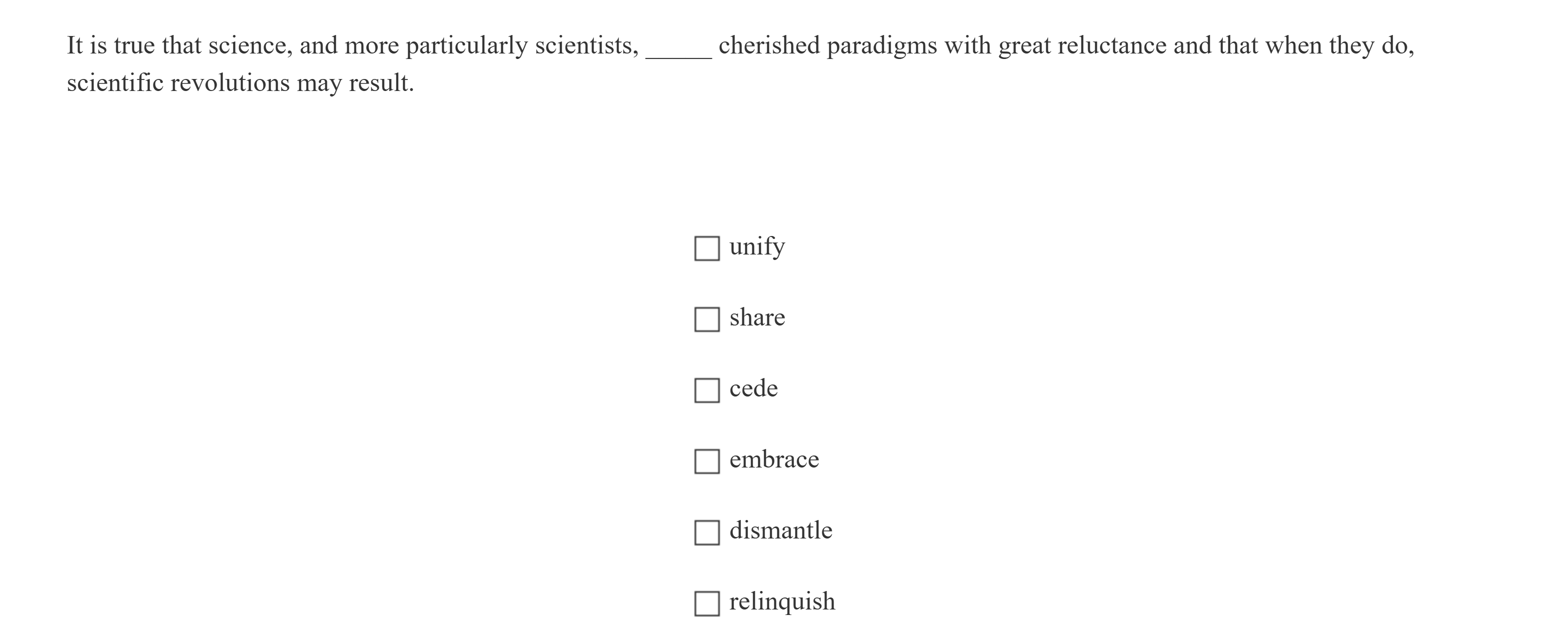Click the "cede" answer label text
This screenshot has width=1568, height=634.
coord(753,388)
